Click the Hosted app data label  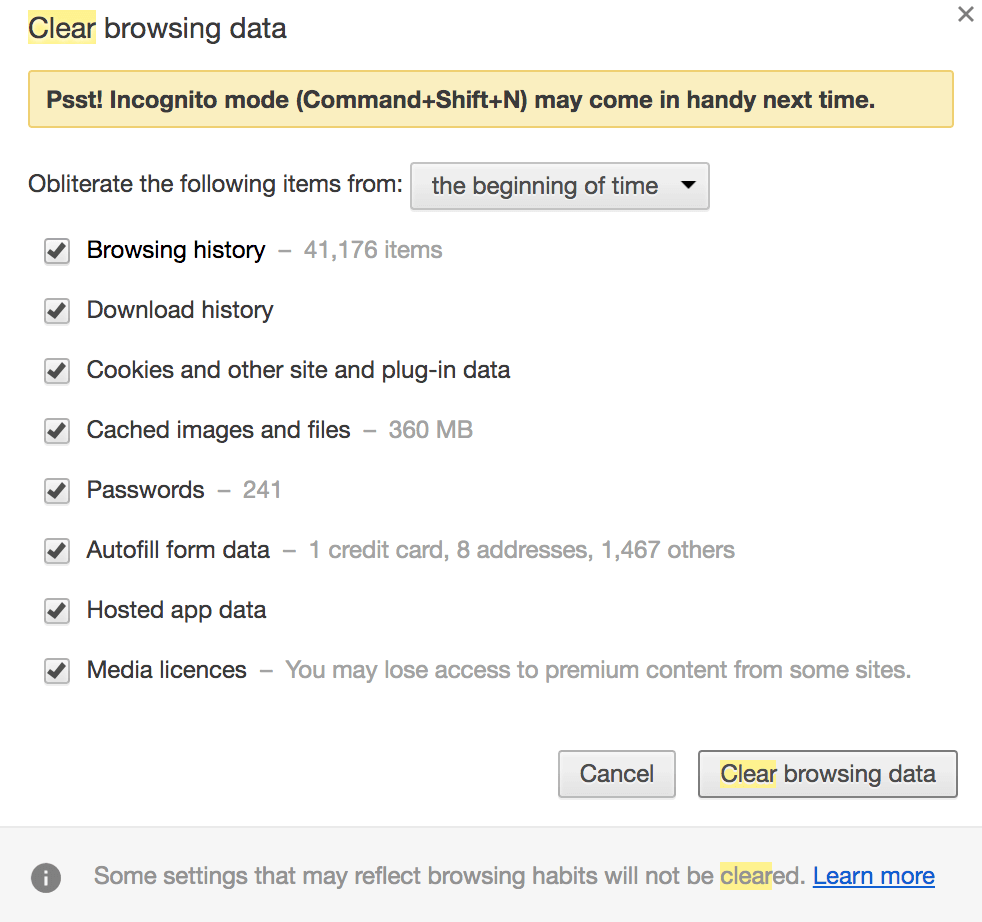[x=177, y=610]
